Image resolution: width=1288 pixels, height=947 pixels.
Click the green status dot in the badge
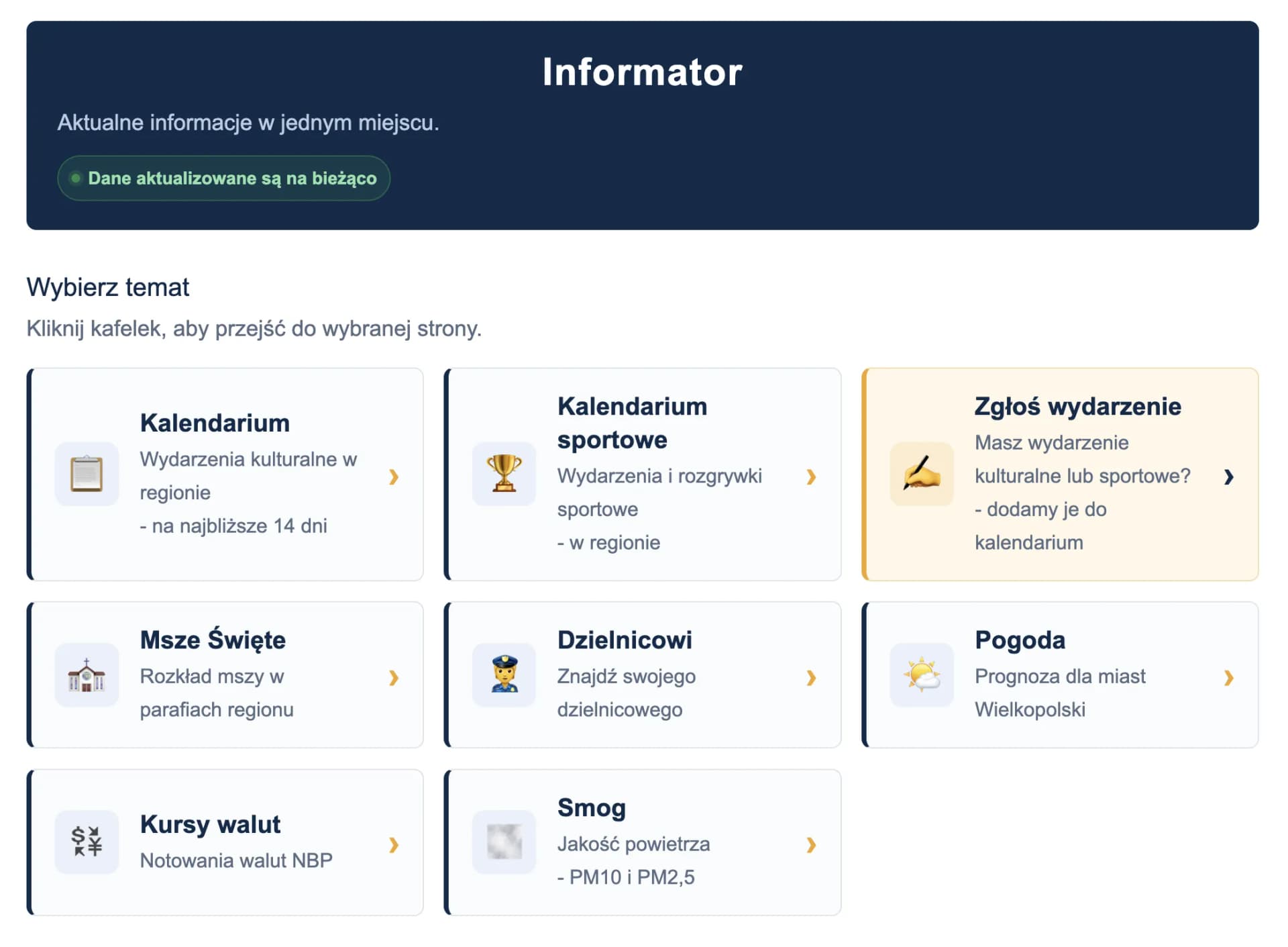pos(76,178)
